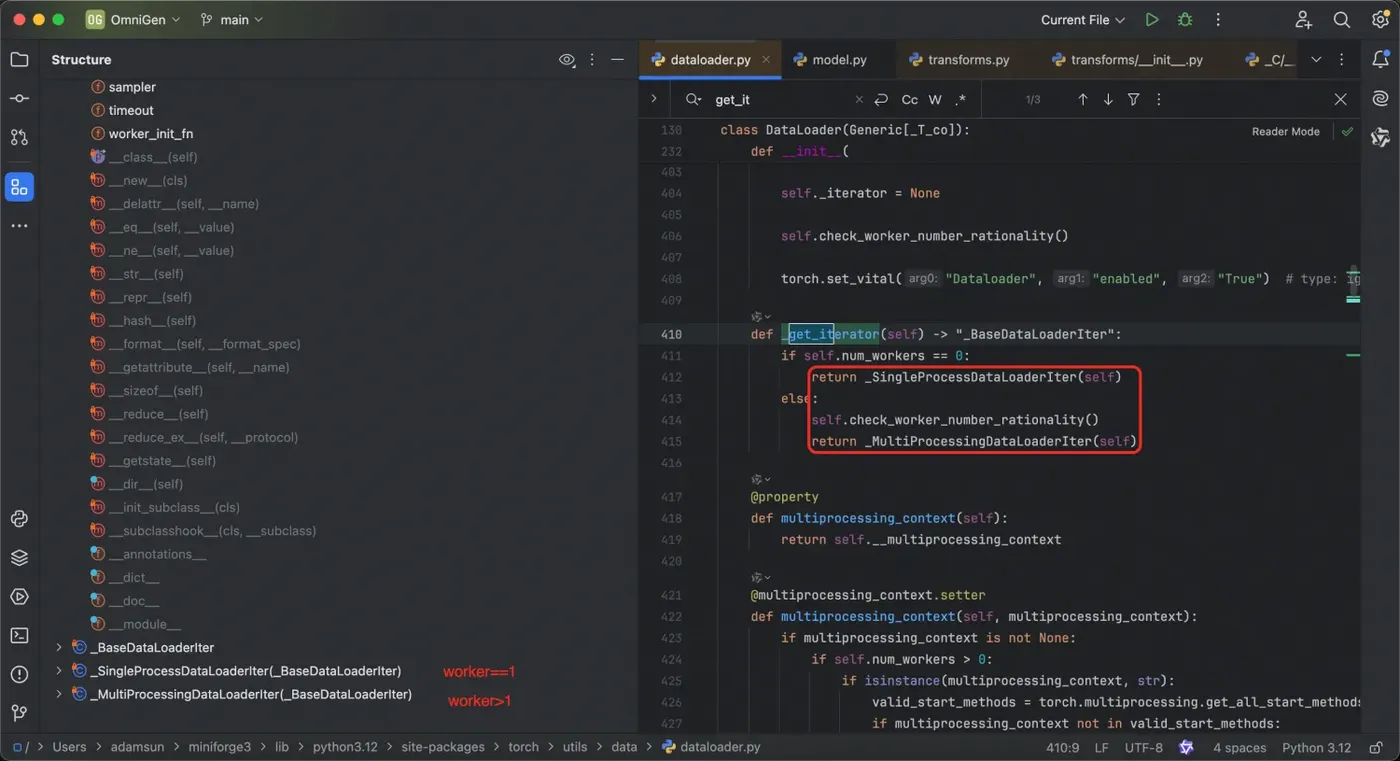1400x761 pixels.
Task: Open the Problems tool window
Action: (19, 674)
